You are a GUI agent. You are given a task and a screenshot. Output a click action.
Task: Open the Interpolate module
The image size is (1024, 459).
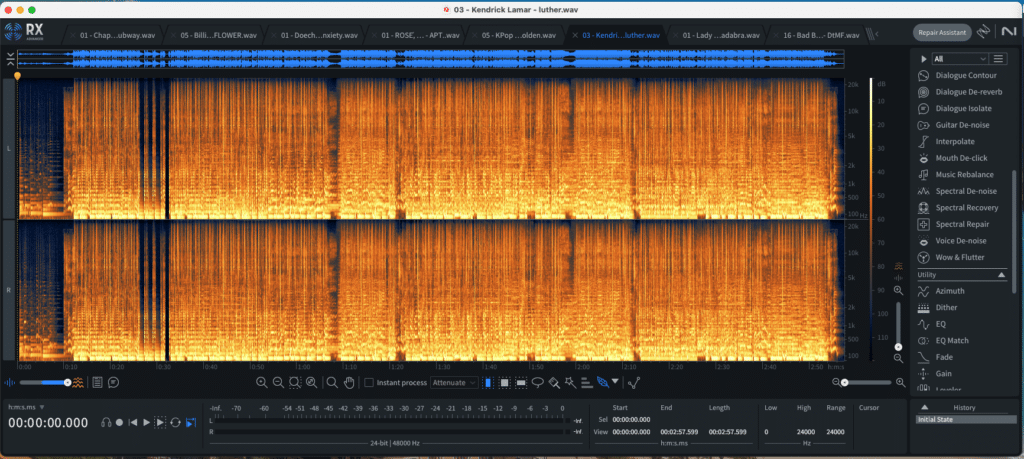(946, 142)
